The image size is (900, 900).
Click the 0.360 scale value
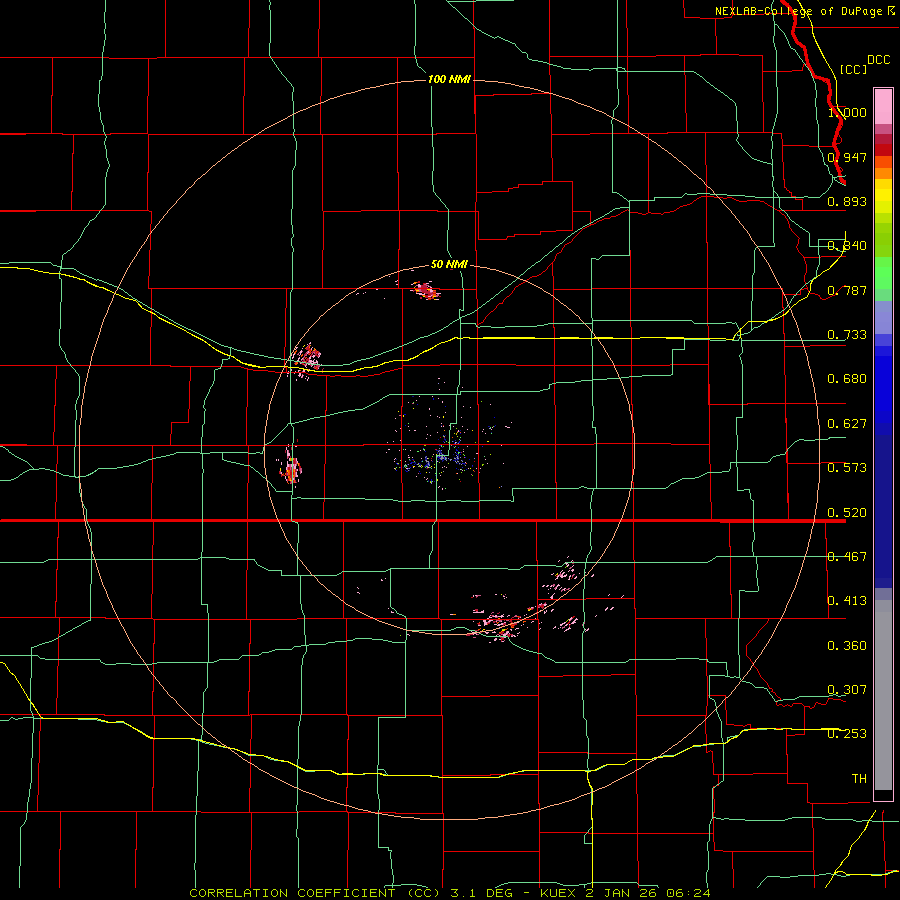pyautogui.click(x=847, y=646)
